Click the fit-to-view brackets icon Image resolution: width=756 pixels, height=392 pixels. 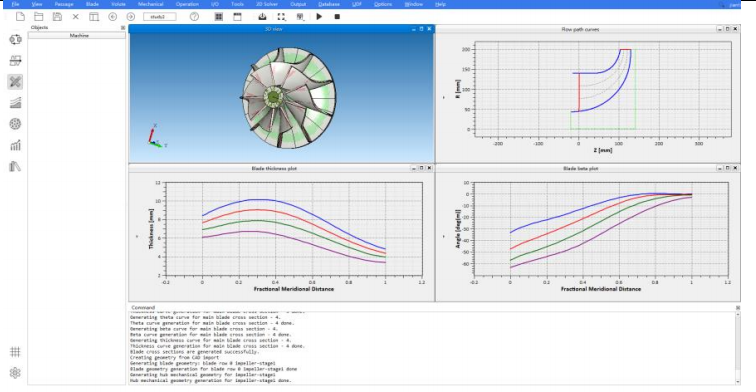[x=282, y=16]
